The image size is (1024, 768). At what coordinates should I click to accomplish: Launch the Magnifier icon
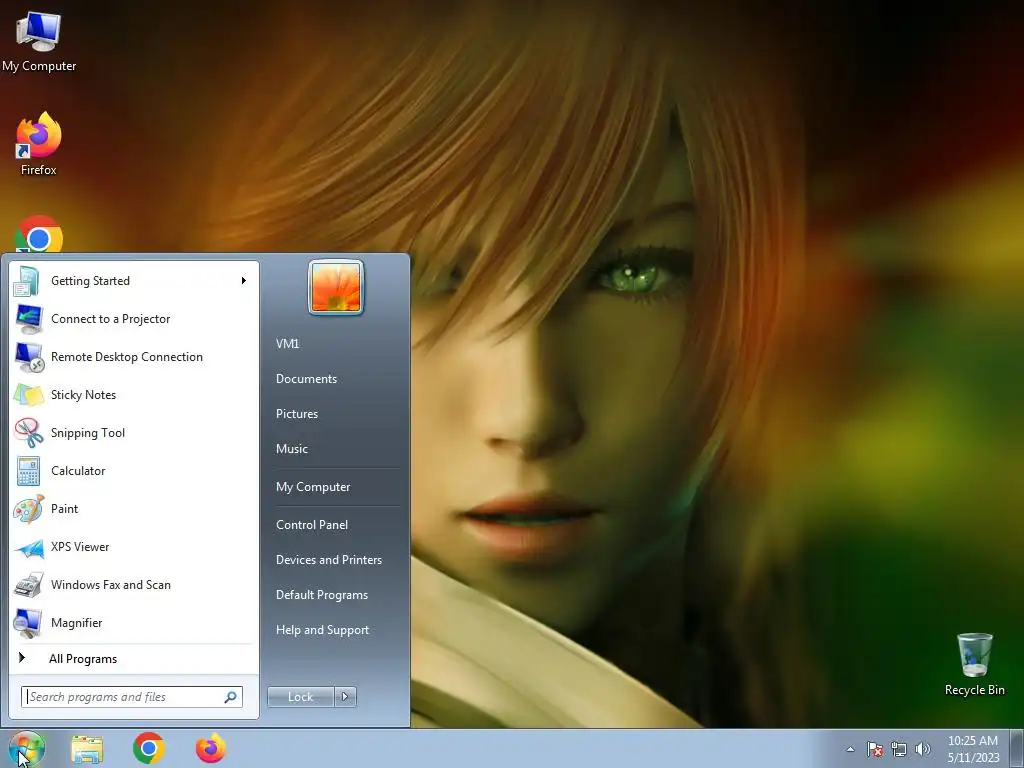pos(27,623)
